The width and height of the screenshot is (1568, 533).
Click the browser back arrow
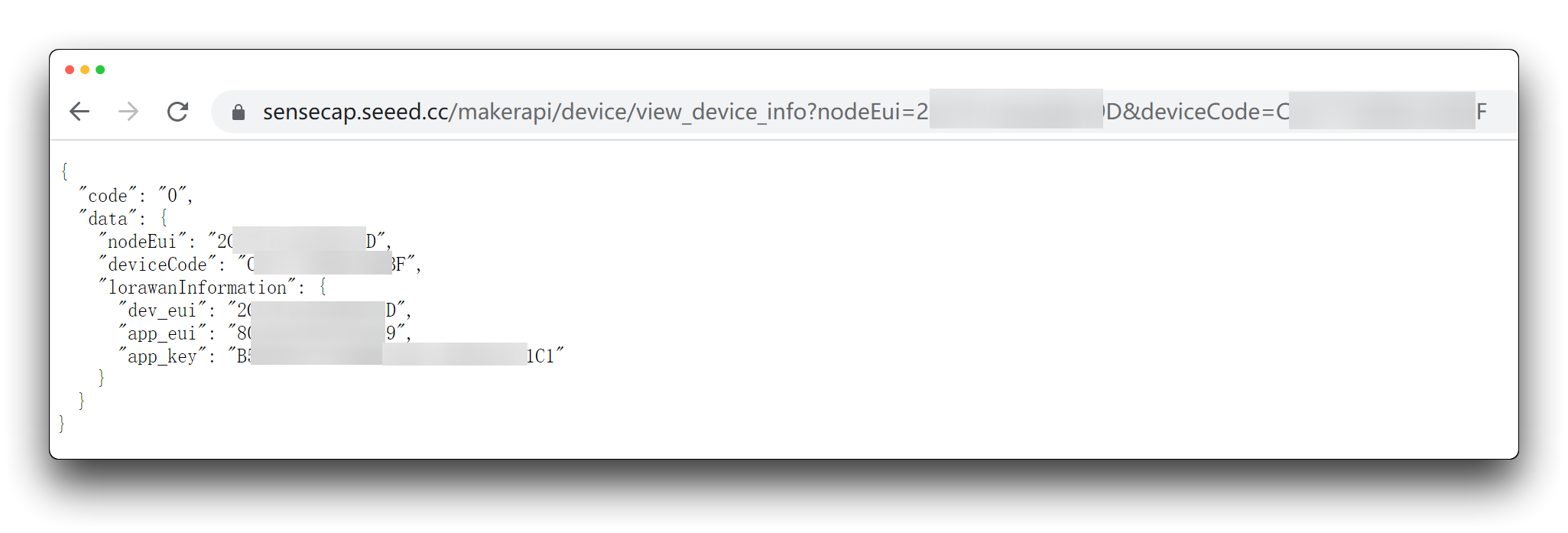(x=80, y=112)
